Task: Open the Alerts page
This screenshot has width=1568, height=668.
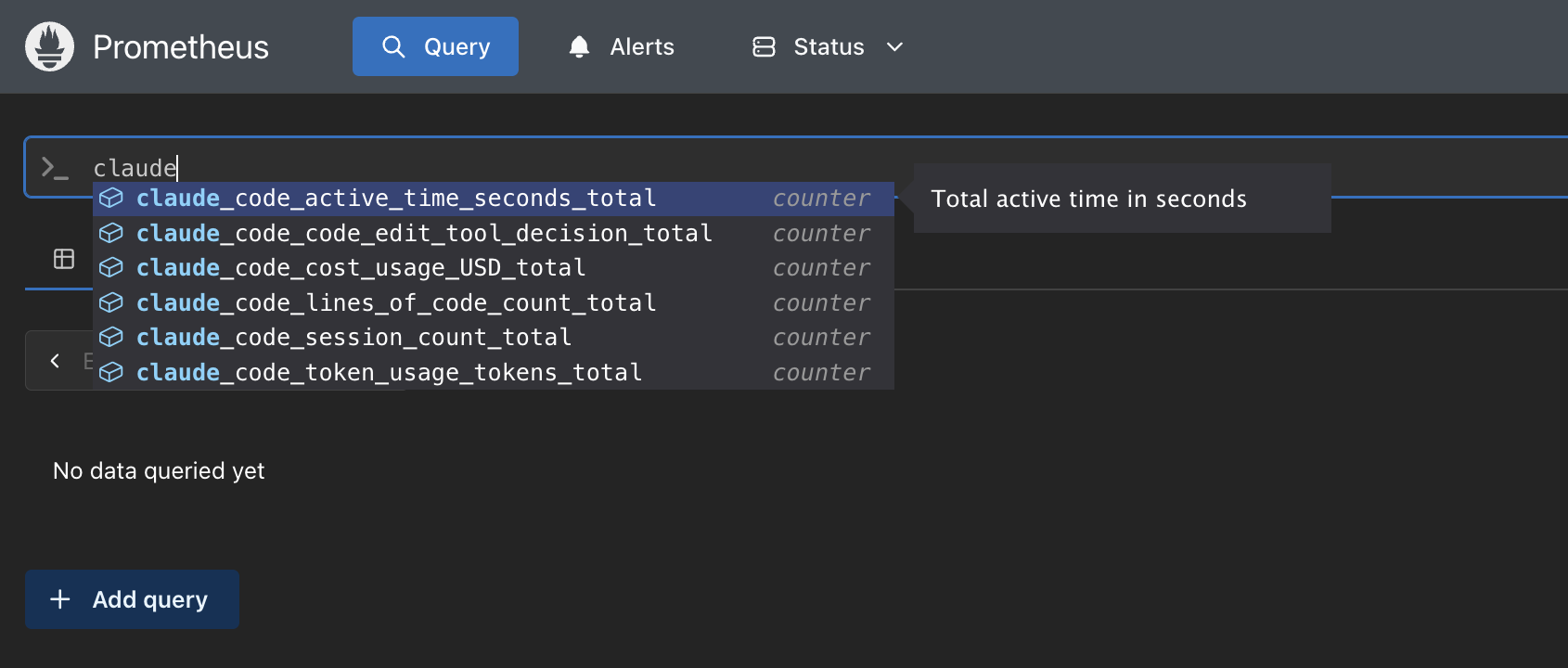Action: 621,46
